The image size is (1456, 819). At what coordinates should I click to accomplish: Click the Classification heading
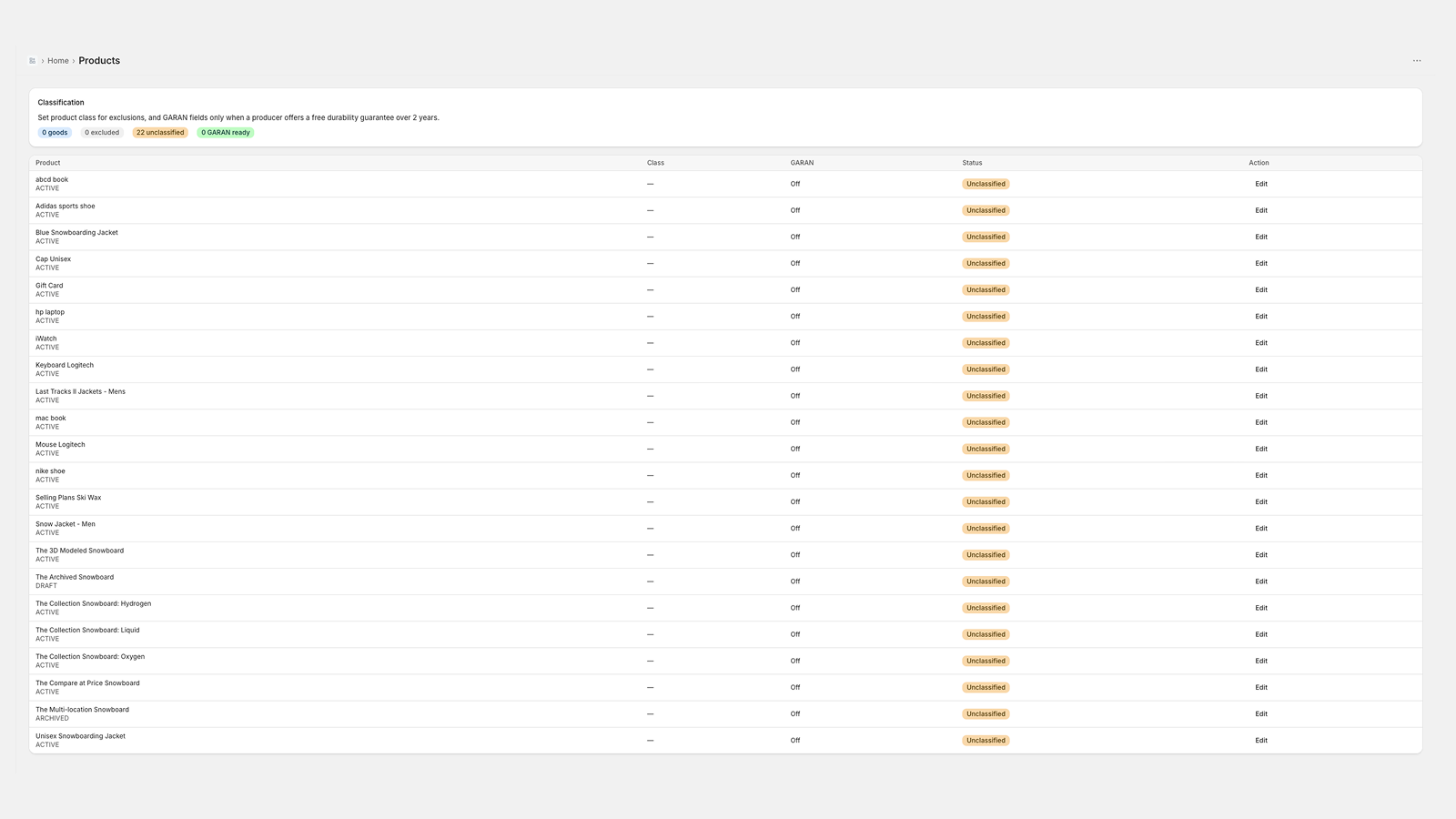tap(61, 103)
